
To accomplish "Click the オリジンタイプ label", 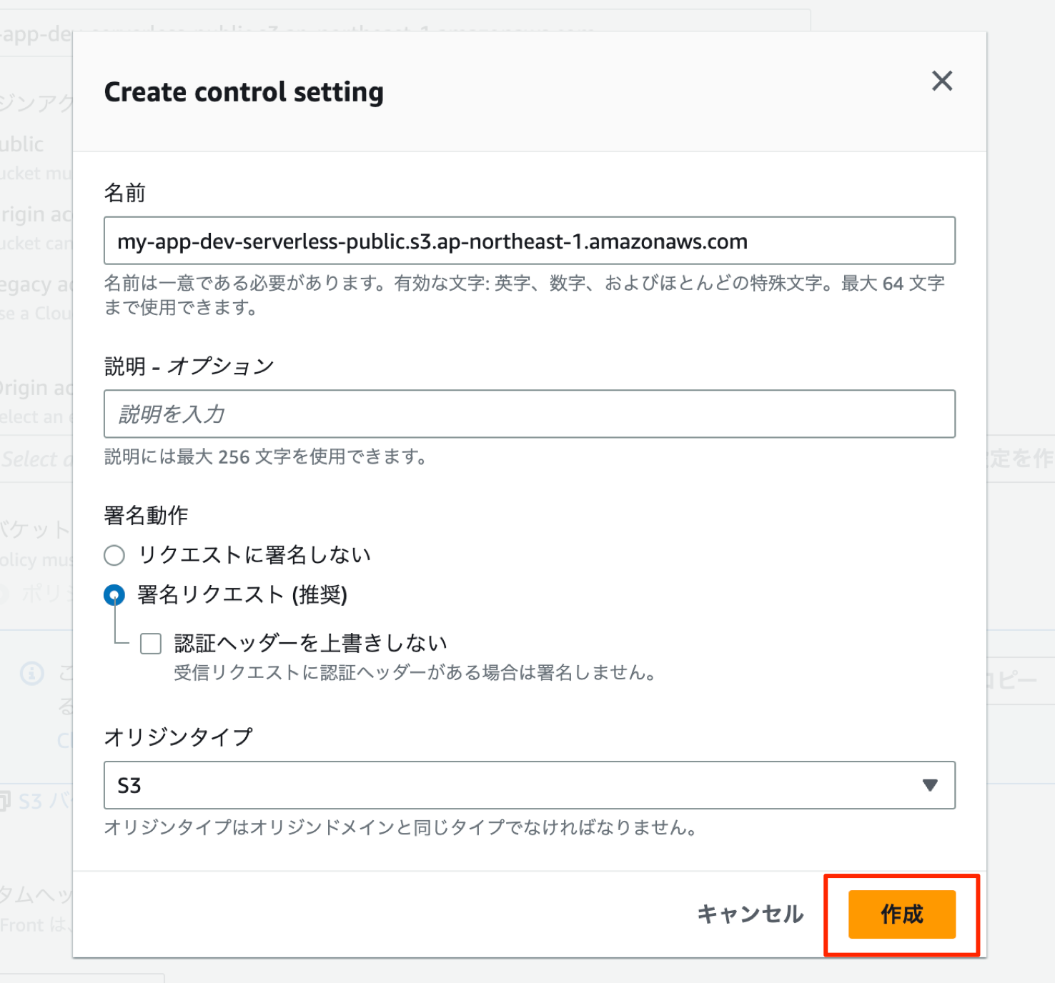I will [178, 737].
